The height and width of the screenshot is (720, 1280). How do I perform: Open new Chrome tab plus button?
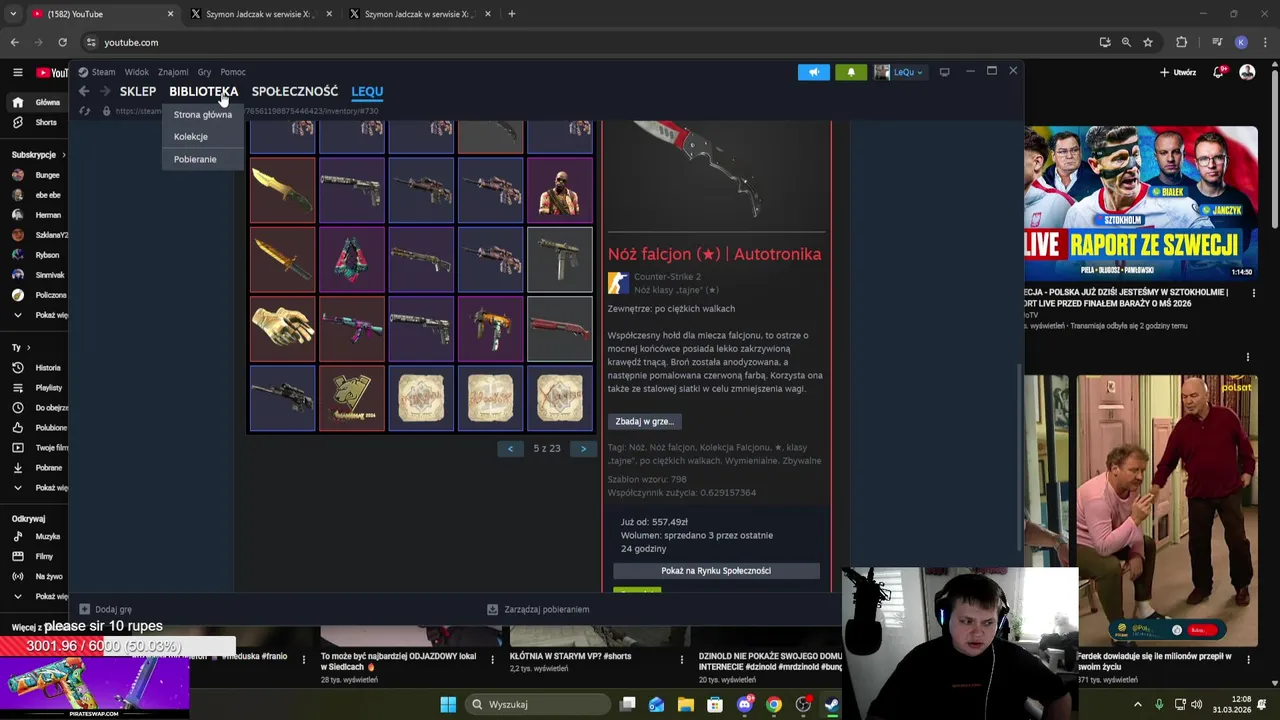[x=511, y=14]
